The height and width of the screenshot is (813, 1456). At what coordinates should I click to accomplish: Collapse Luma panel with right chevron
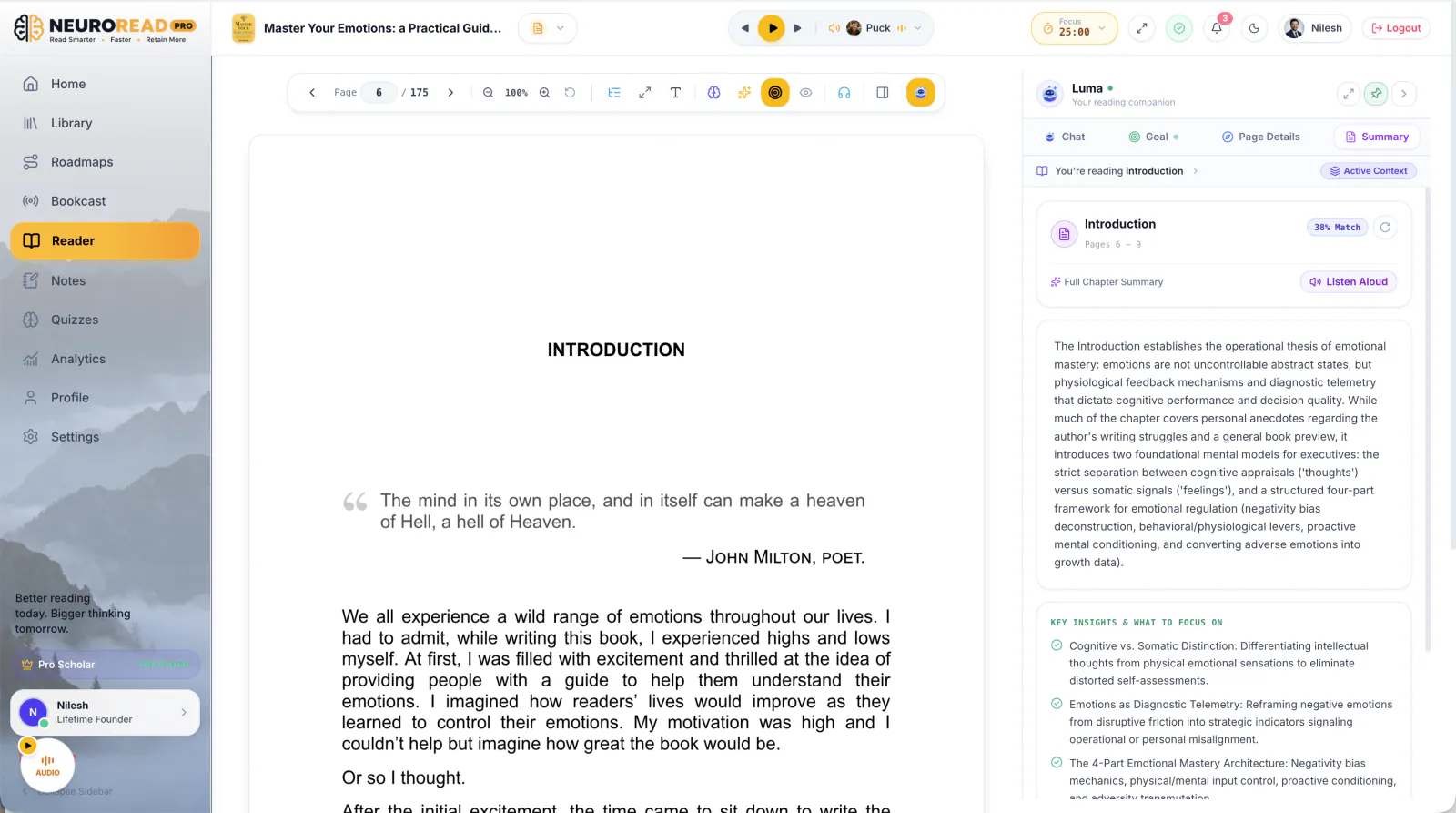pos(1404,94)
